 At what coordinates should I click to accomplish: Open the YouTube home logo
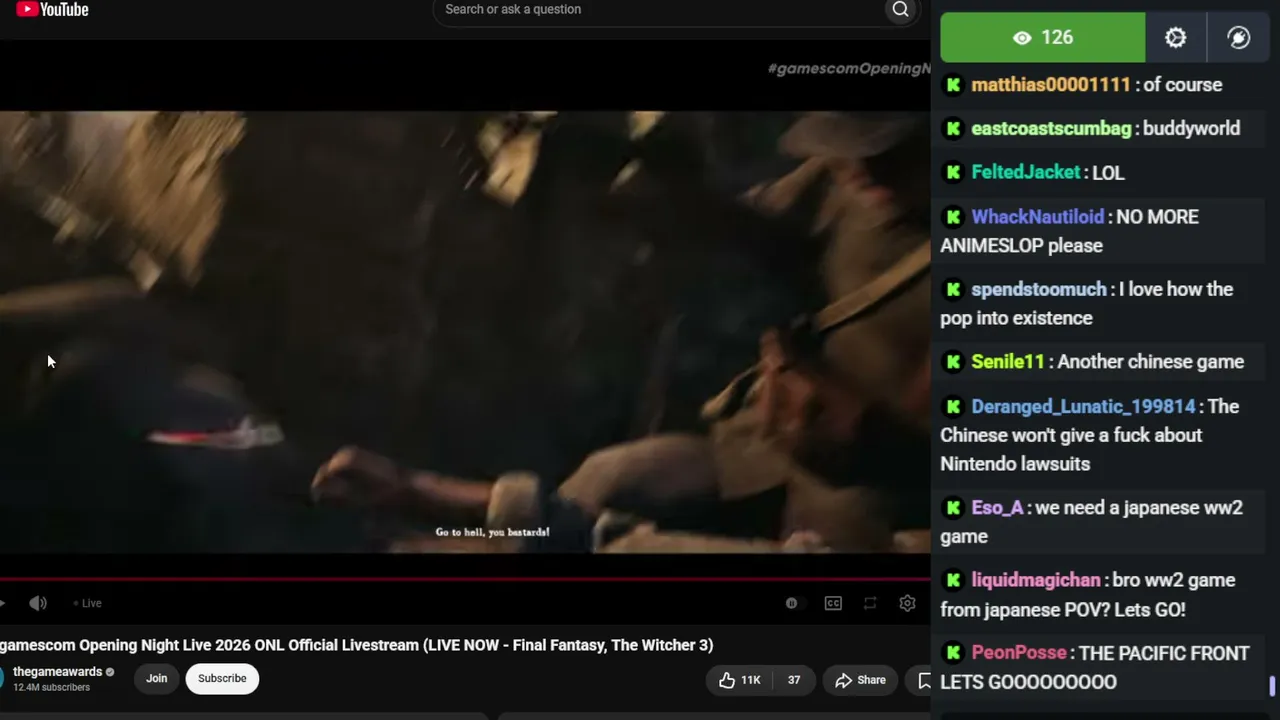(52, 10)
